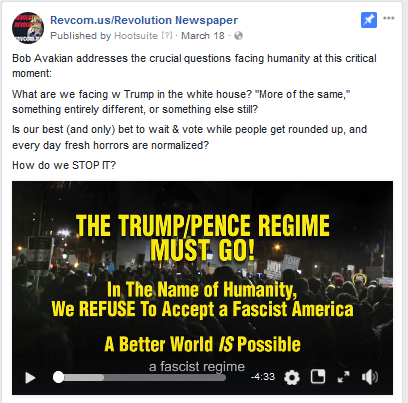Click the picture-in-picture video icon
The height and width of the screenshot is (403, 408).
(x=318, y=377)
